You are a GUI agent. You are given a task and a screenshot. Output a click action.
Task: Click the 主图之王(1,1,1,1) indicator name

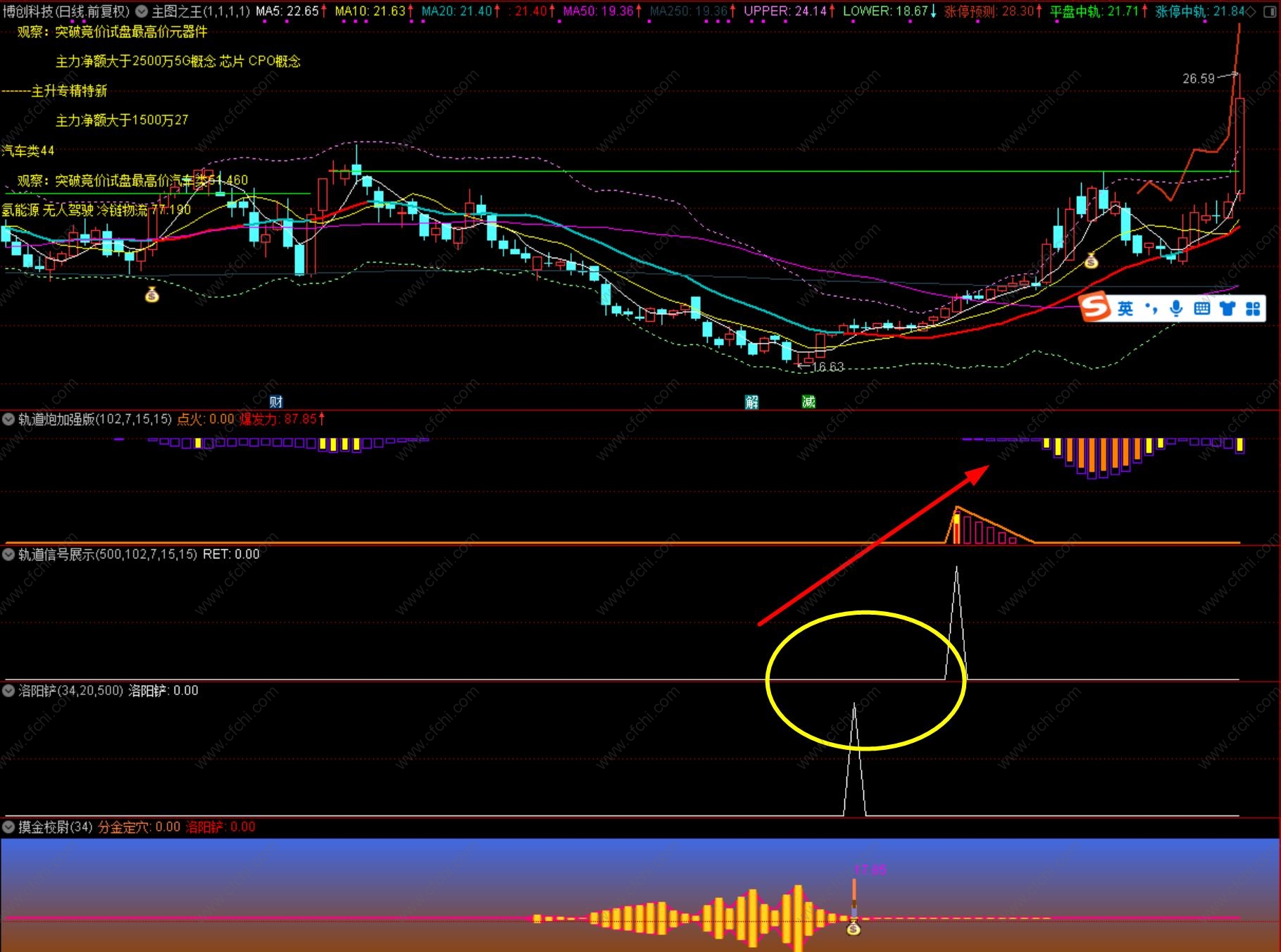tap(201, 11)
